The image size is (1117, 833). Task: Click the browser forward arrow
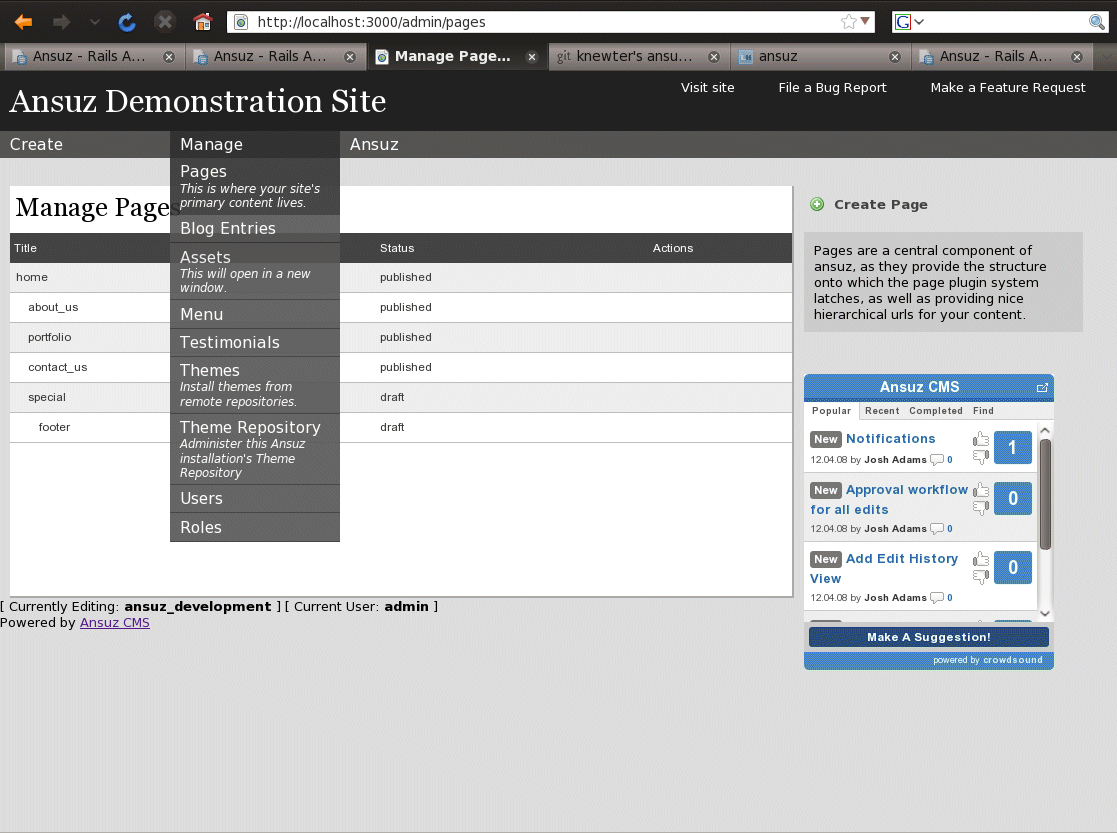click(x=61, y=22)
